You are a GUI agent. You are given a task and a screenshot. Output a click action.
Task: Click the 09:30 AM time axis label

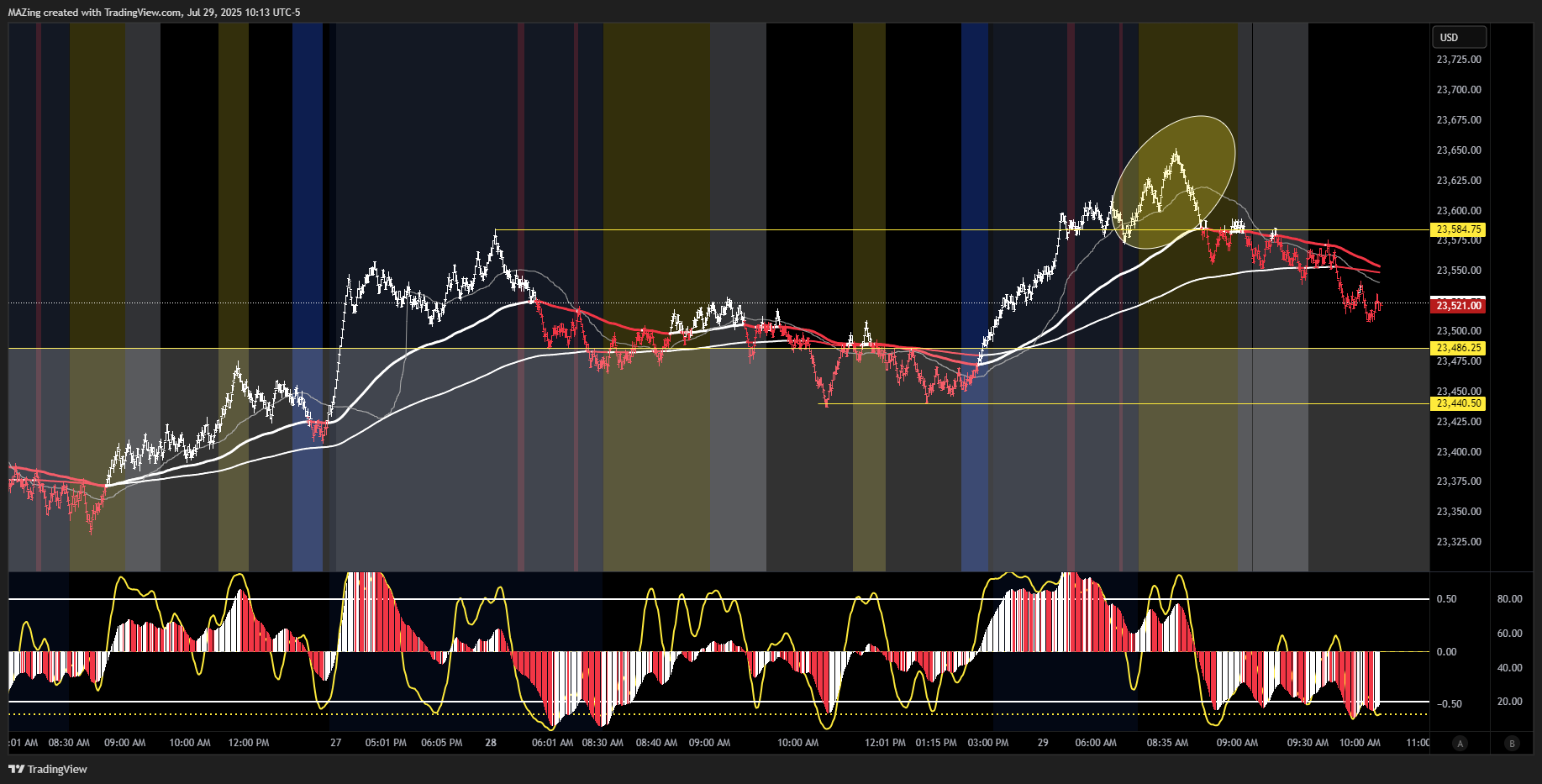1308,743
